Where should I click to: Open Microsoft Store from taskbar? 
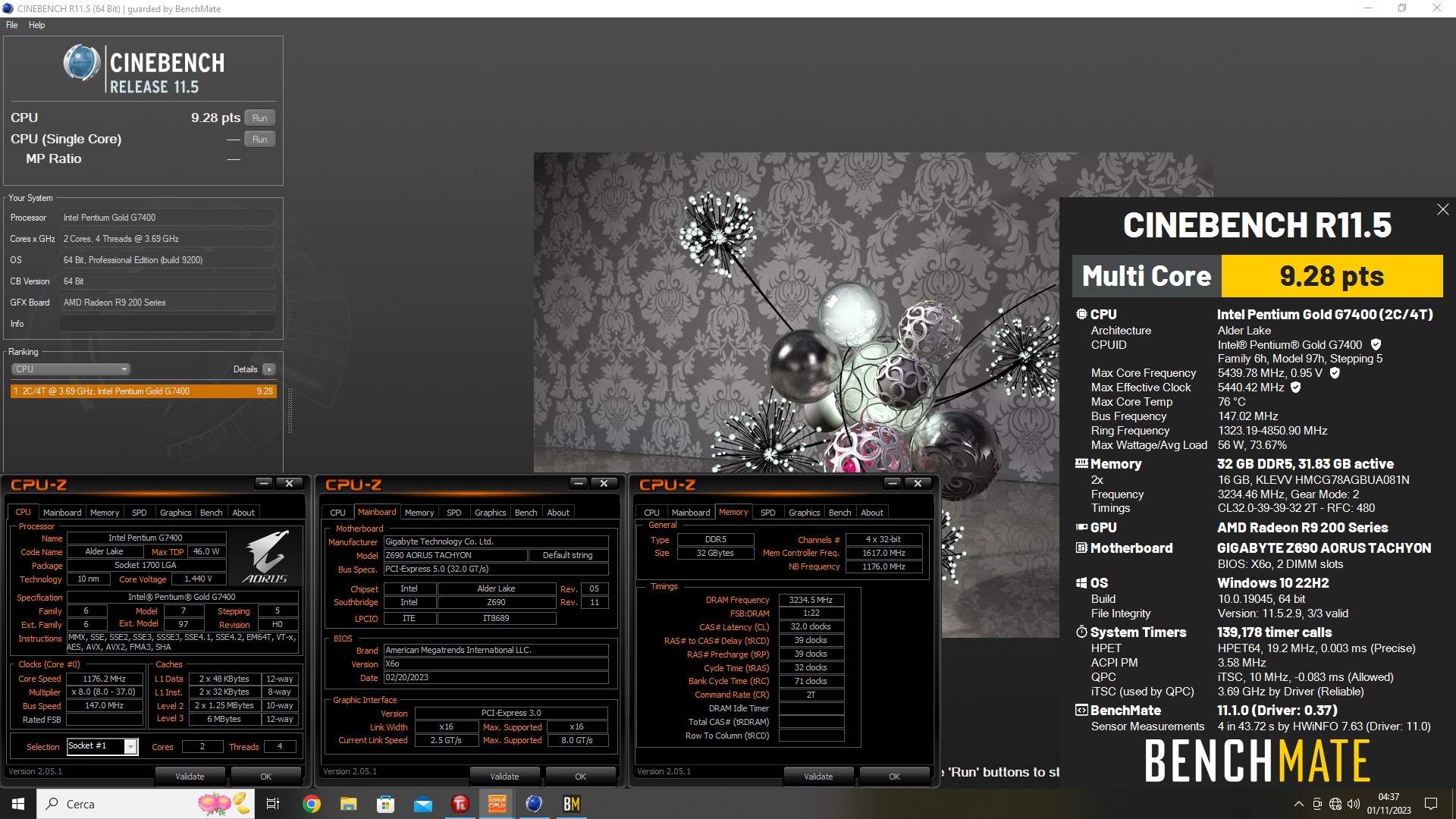[x=385, y=804]
